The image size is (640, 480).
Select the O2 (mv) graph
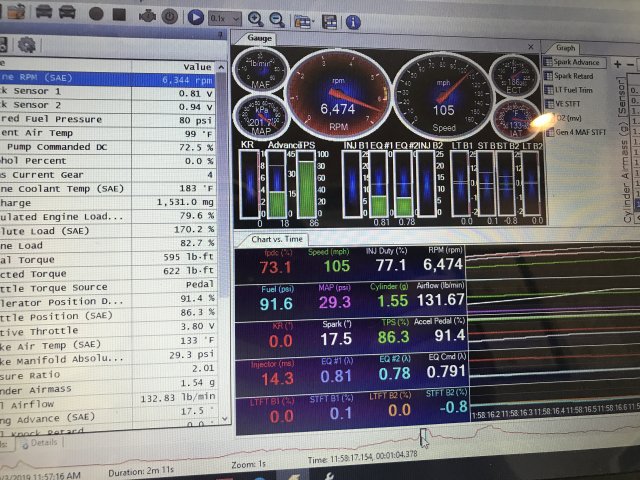click(563, 118)
